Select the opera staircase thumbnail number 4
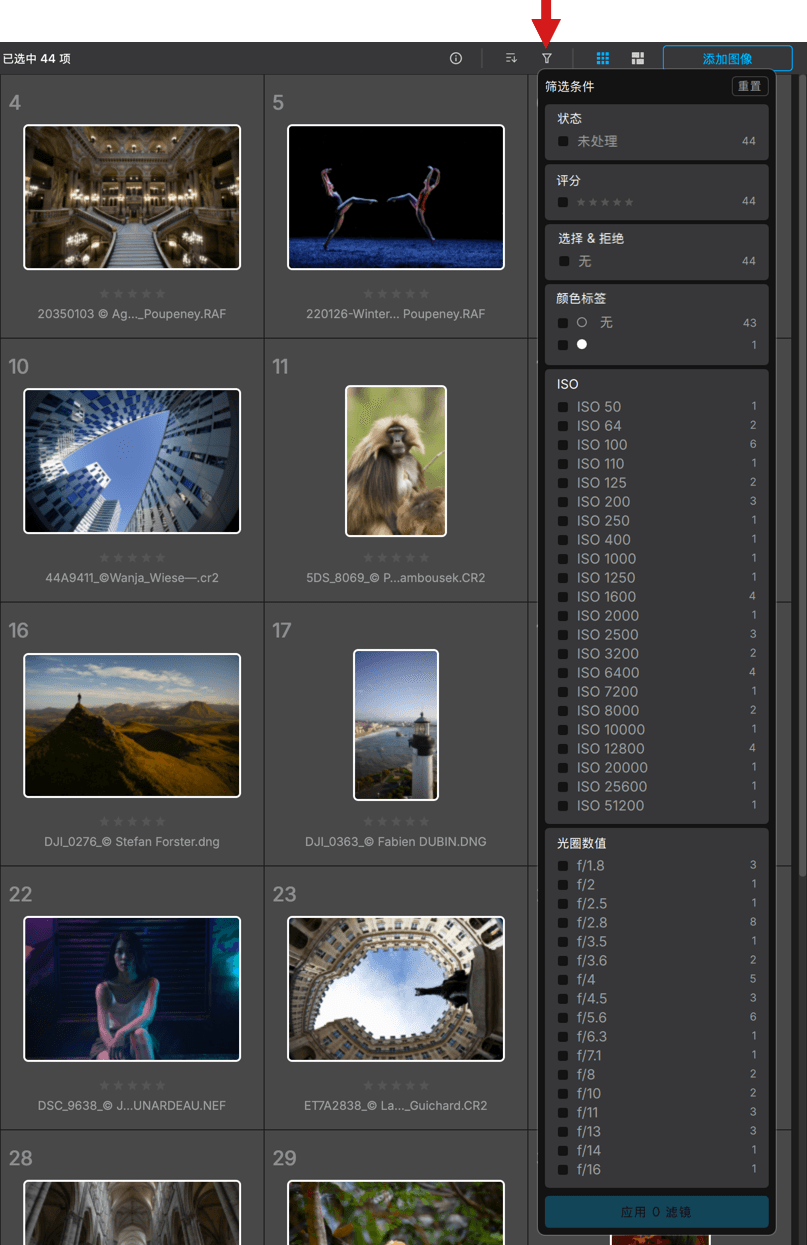The height and width of the screenshot is (1245, 807). [x=132, y=197]
